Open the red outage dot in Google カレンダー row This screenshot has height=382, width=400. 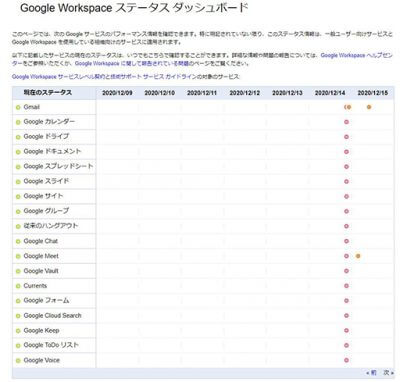pos(346,122)
